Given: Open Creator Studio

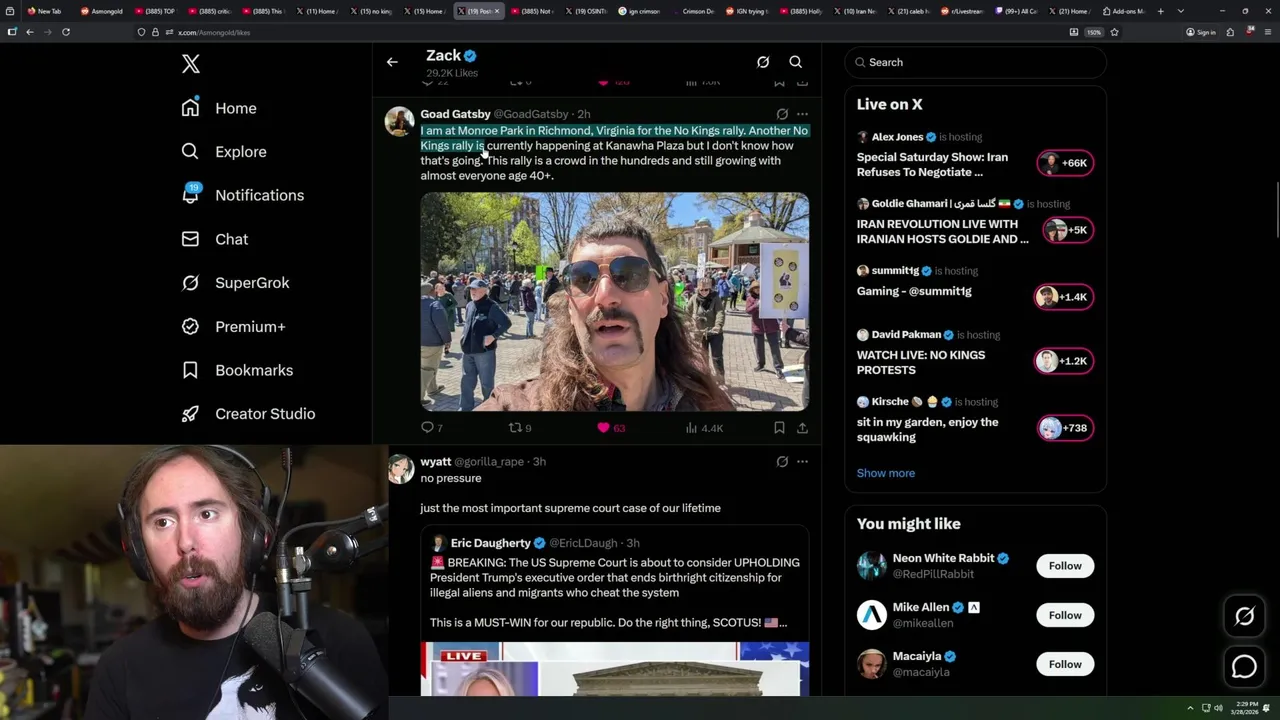Looking at the screenshot, I should click(x=248, y=414).
